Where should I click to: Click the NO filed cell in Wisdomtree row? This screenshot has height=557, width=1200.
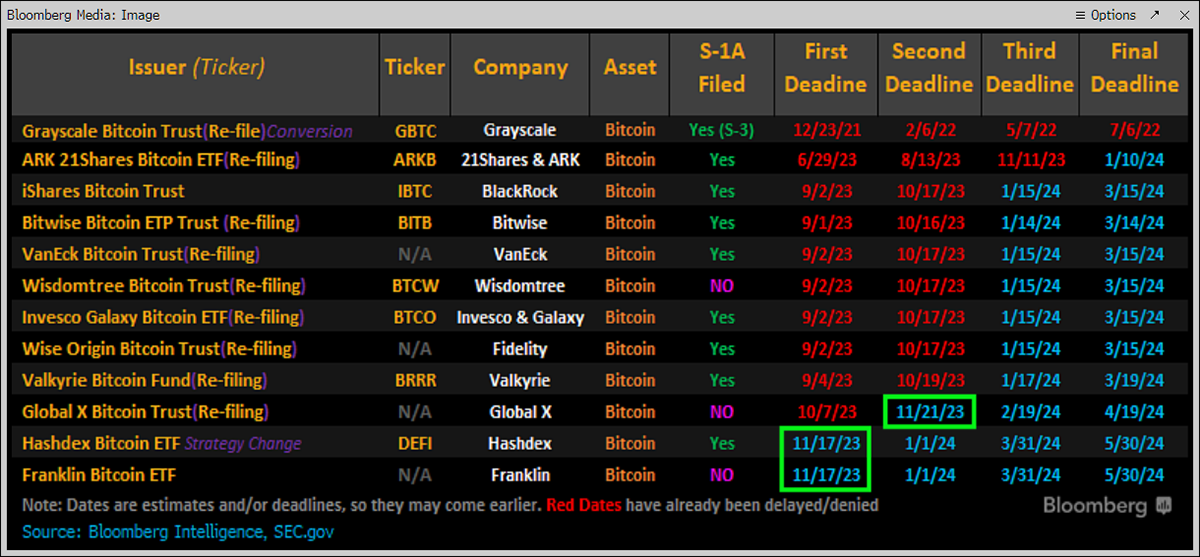(722, 286)
